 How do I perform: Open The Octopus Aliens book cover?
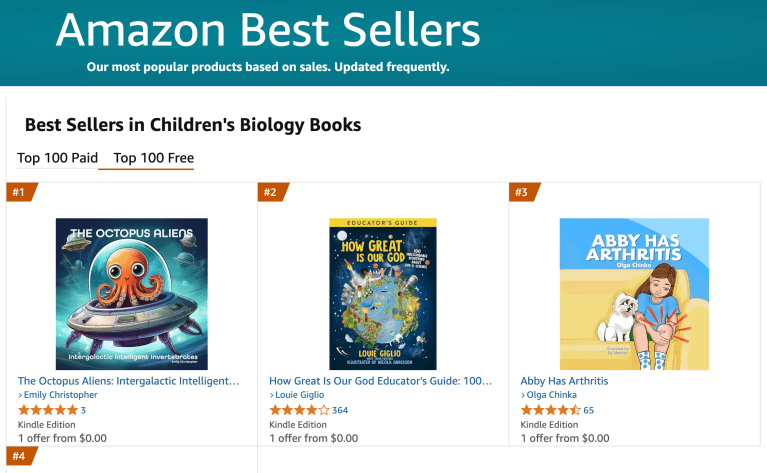(132, 294)
